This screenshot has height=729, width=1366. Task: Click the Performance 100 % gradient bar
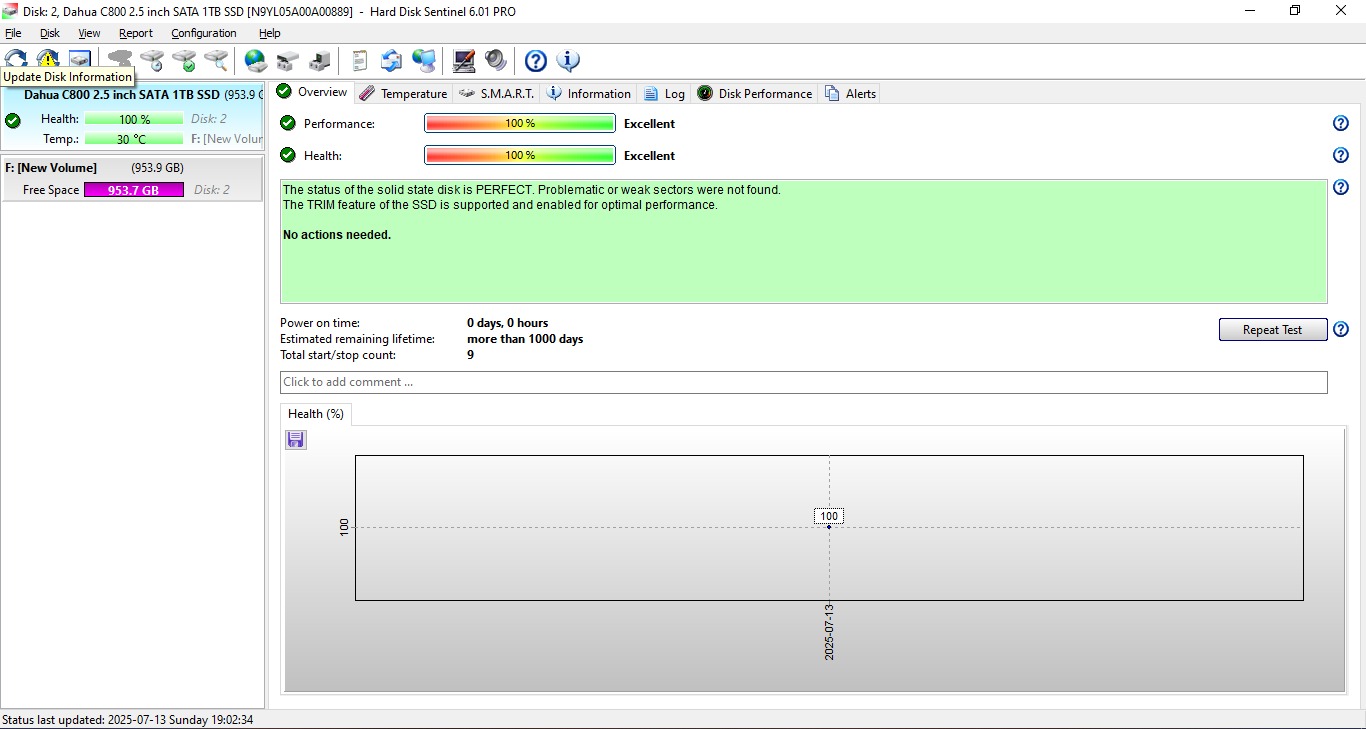point(520,124)
